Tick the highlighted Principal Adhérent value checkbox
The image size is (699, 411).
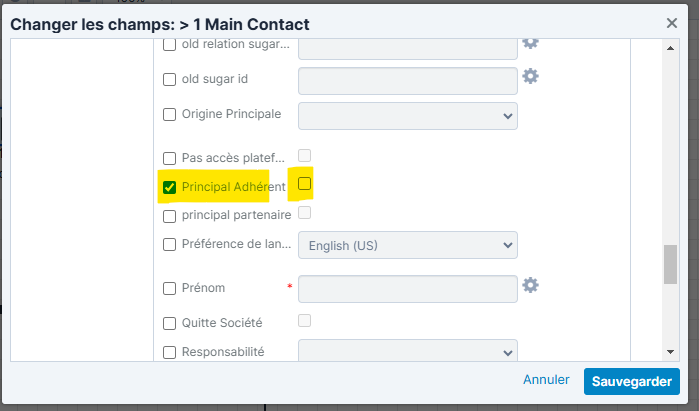(305, 184)
